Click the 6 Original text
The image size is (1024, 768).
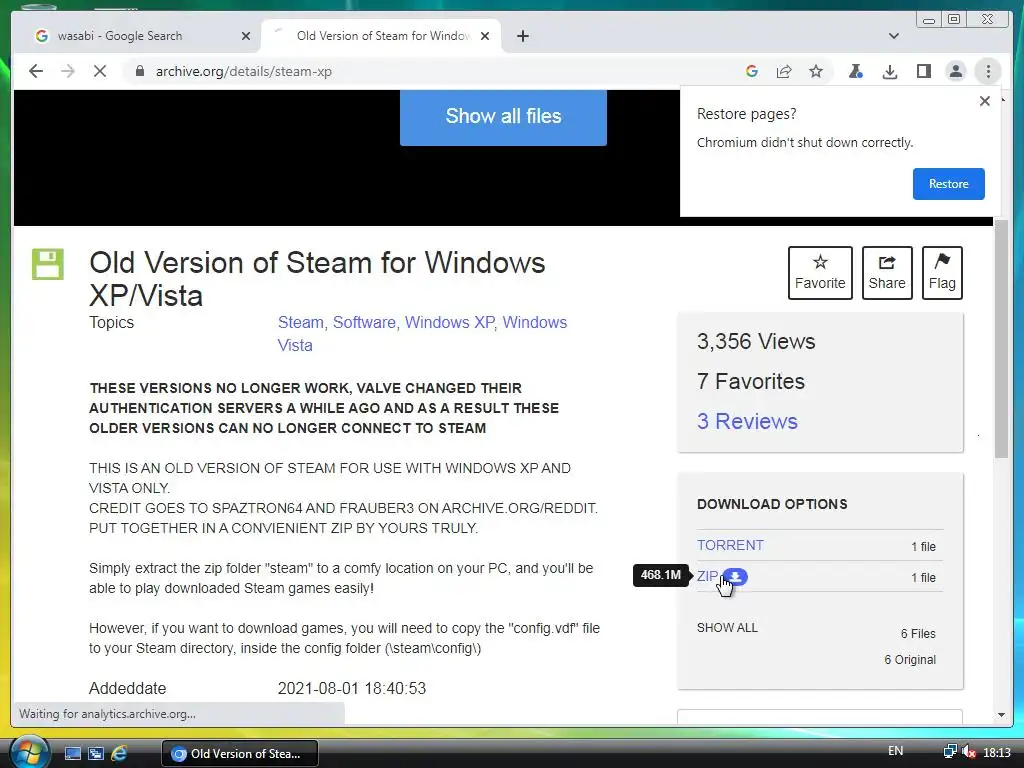point(910,660)
